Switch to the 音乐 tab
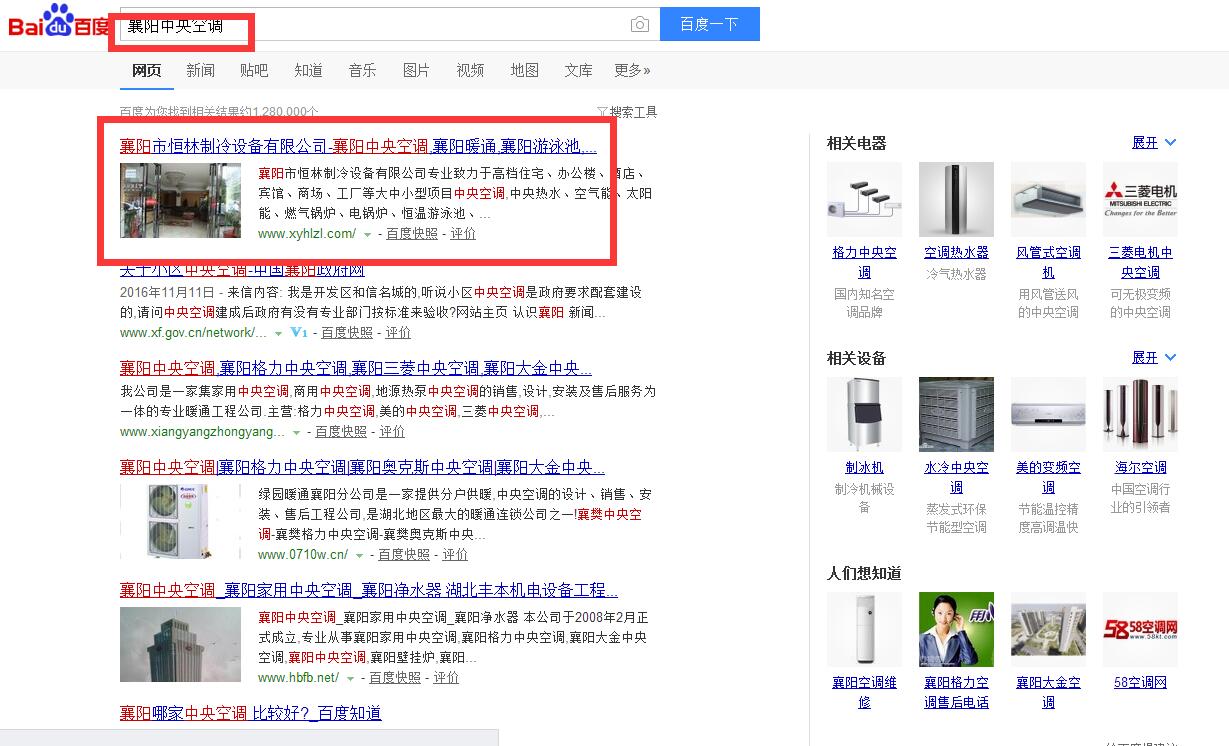The height and width of the screenshot is (746, 1229). point(362,70)
